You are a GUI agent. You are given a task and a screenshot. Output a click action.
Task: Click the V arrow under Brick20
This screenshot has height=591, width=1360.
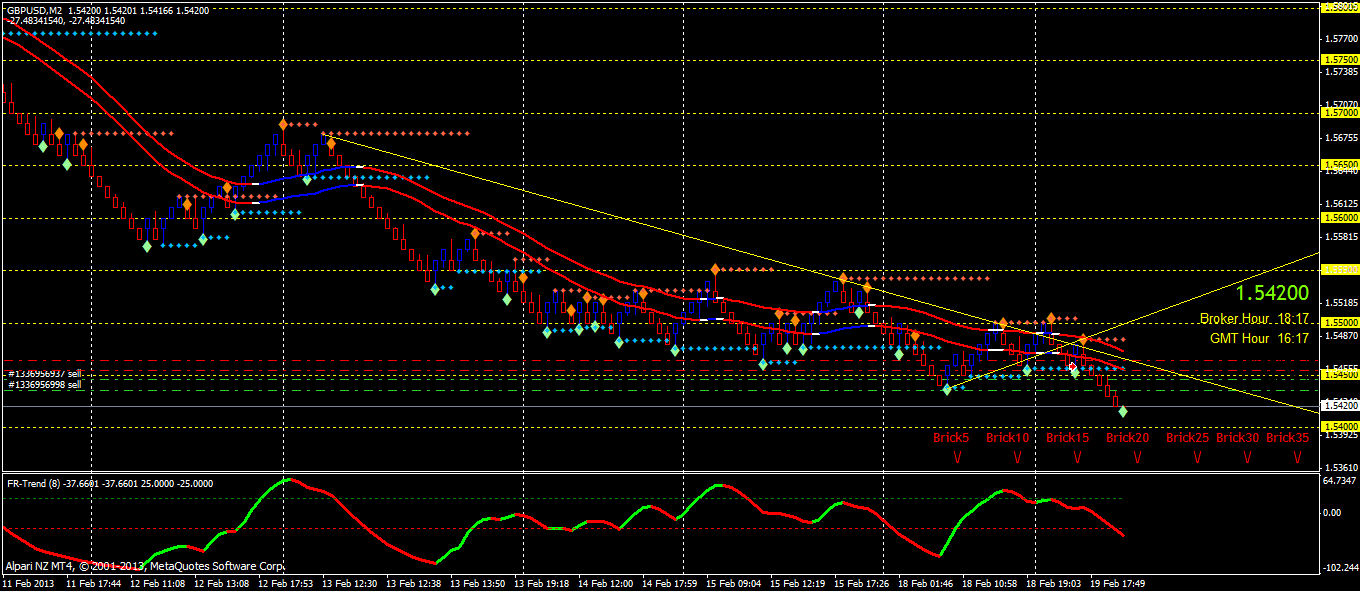(x=1137, y=457)
